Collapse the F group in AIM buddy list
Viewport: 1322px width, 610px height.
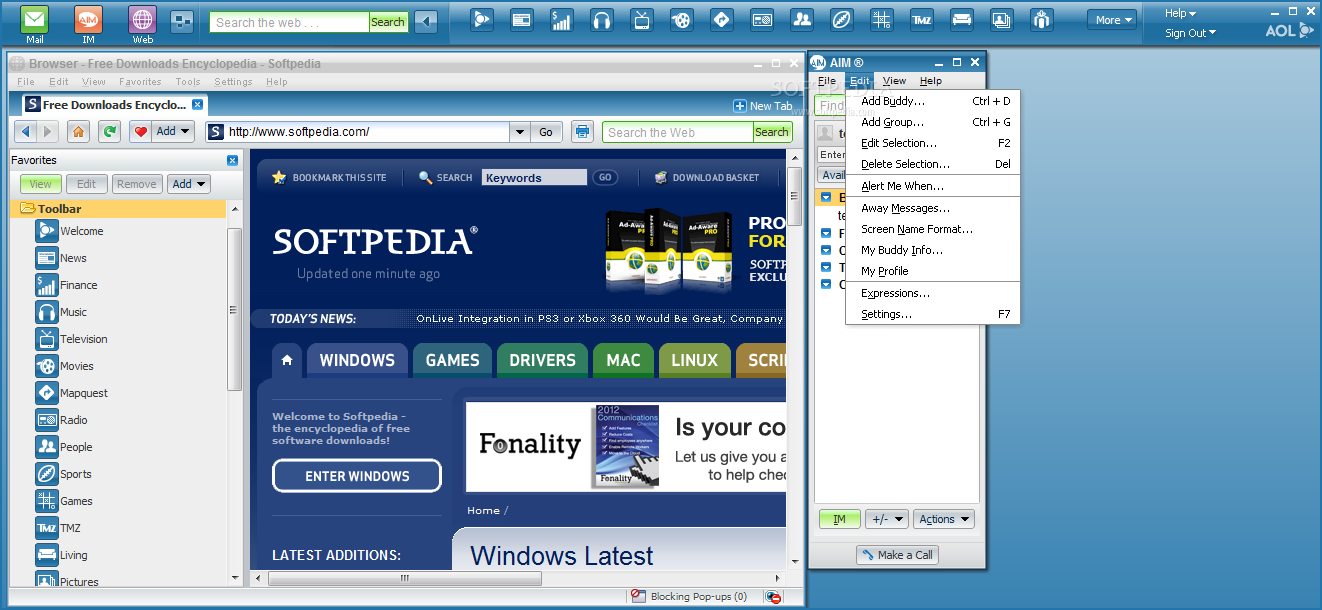(826, 233)
